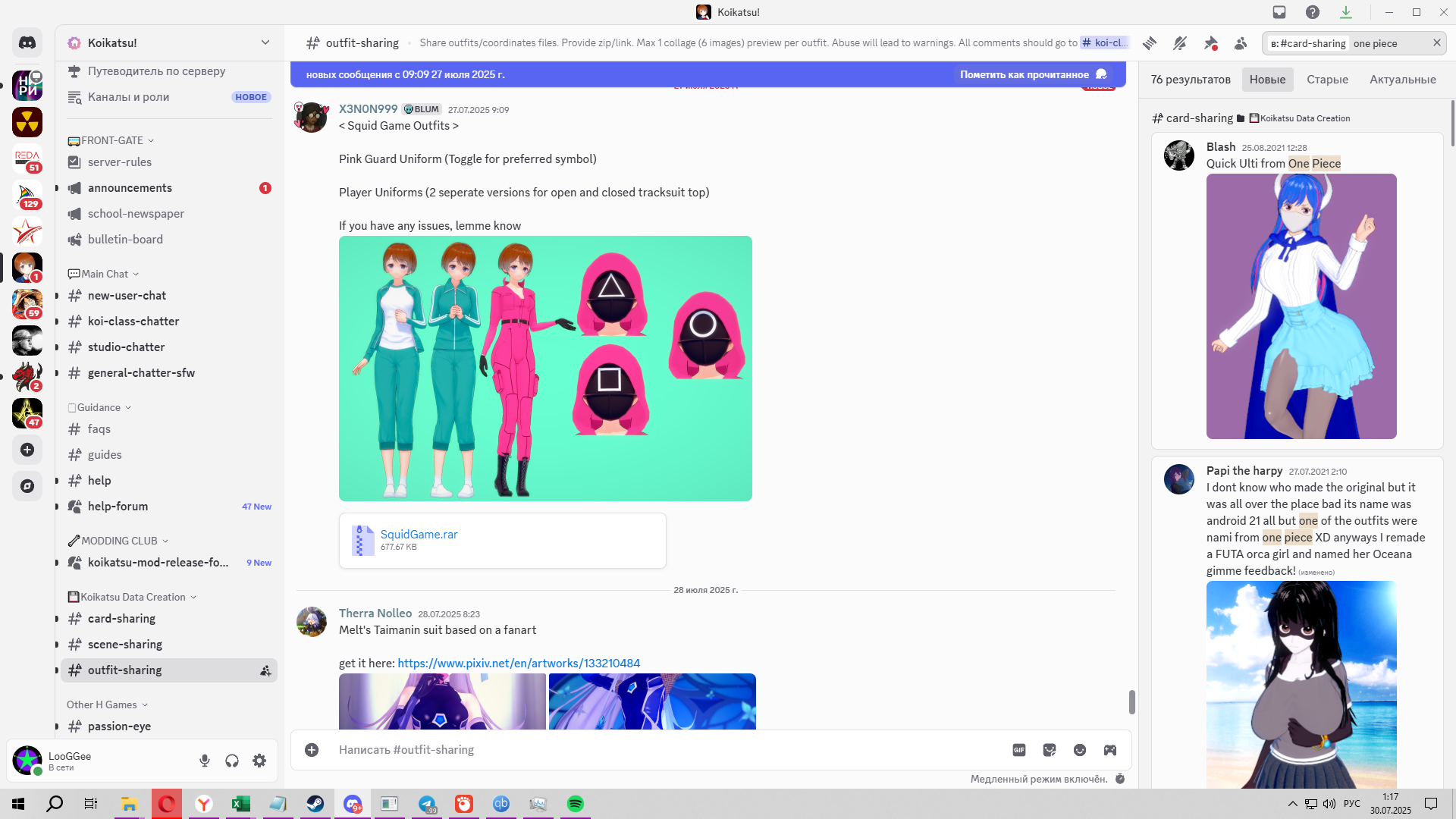Clear the search field with X
Screen dimensions: 1456x819
click(1436, 43)
